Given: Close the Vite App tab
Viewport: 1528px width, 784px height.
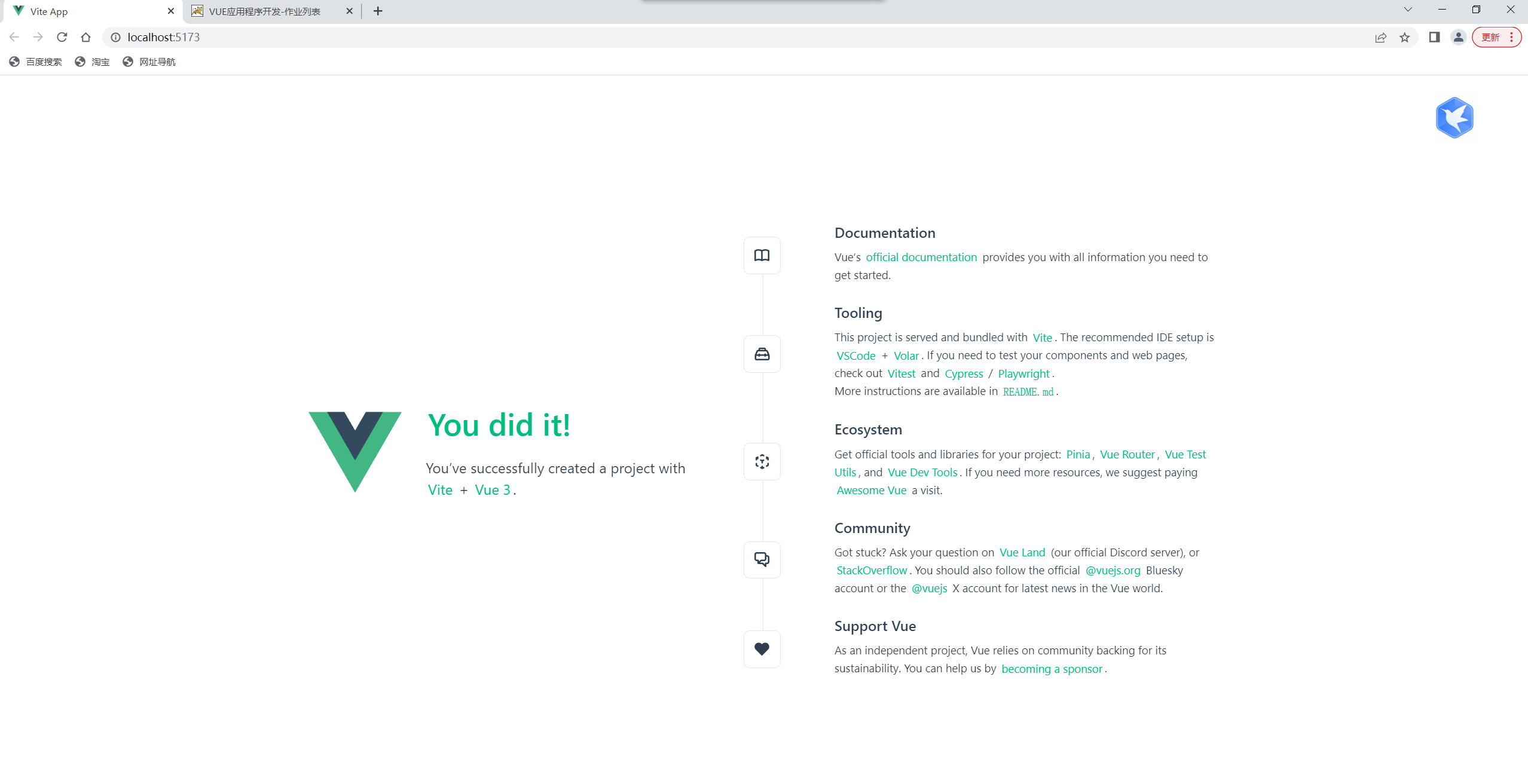Looking at the screenshot, I should click(x=171, y=11).
